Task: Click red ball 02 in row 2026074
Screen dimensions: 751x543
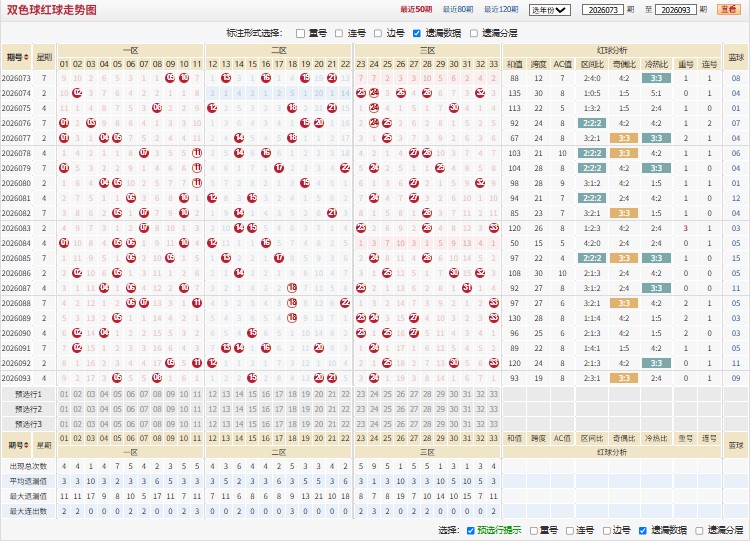Action: 77,93
